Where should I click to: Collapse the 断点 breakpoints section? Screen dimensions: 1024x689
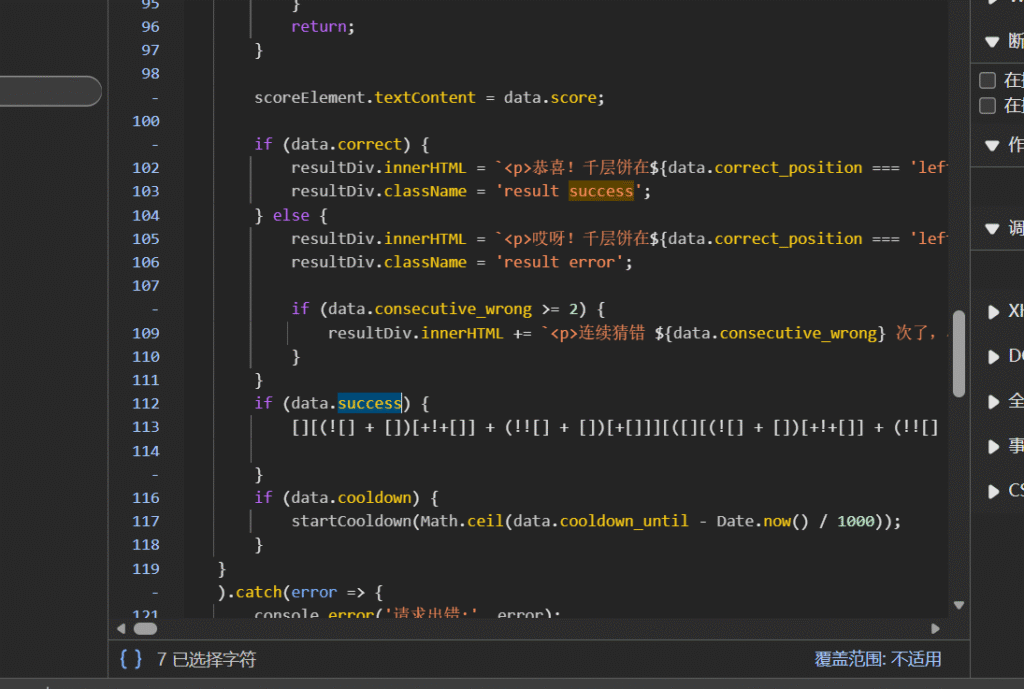tap(992, 41)
